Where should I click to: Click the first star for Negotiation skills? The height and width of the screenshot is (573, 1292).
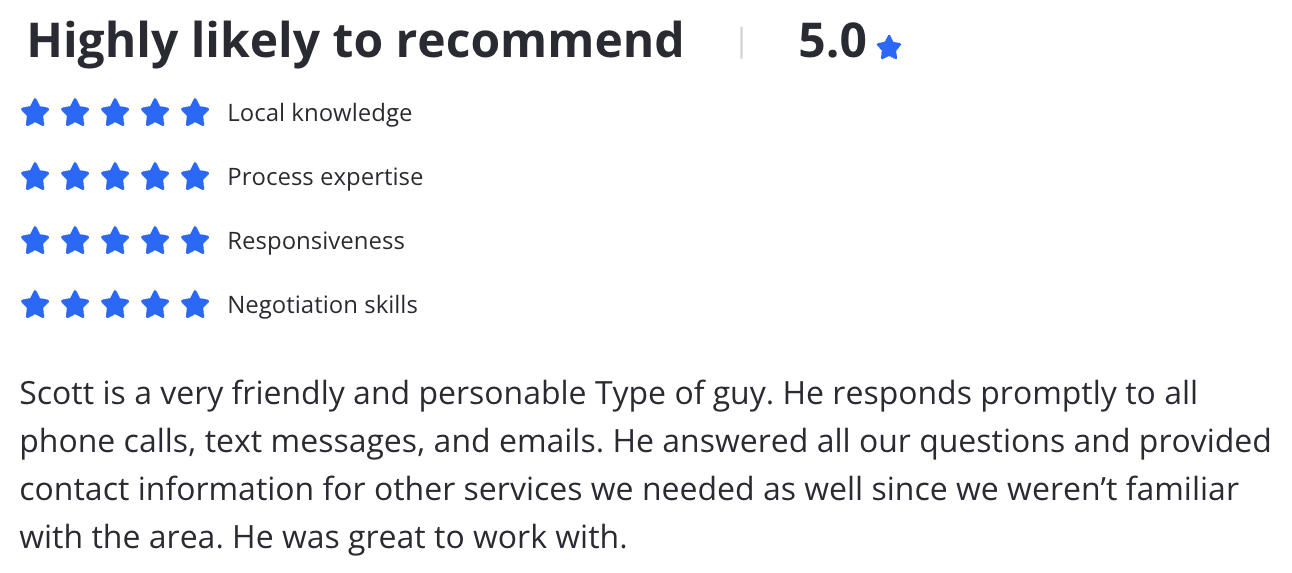pyautogui.click(x=35, y=305)
